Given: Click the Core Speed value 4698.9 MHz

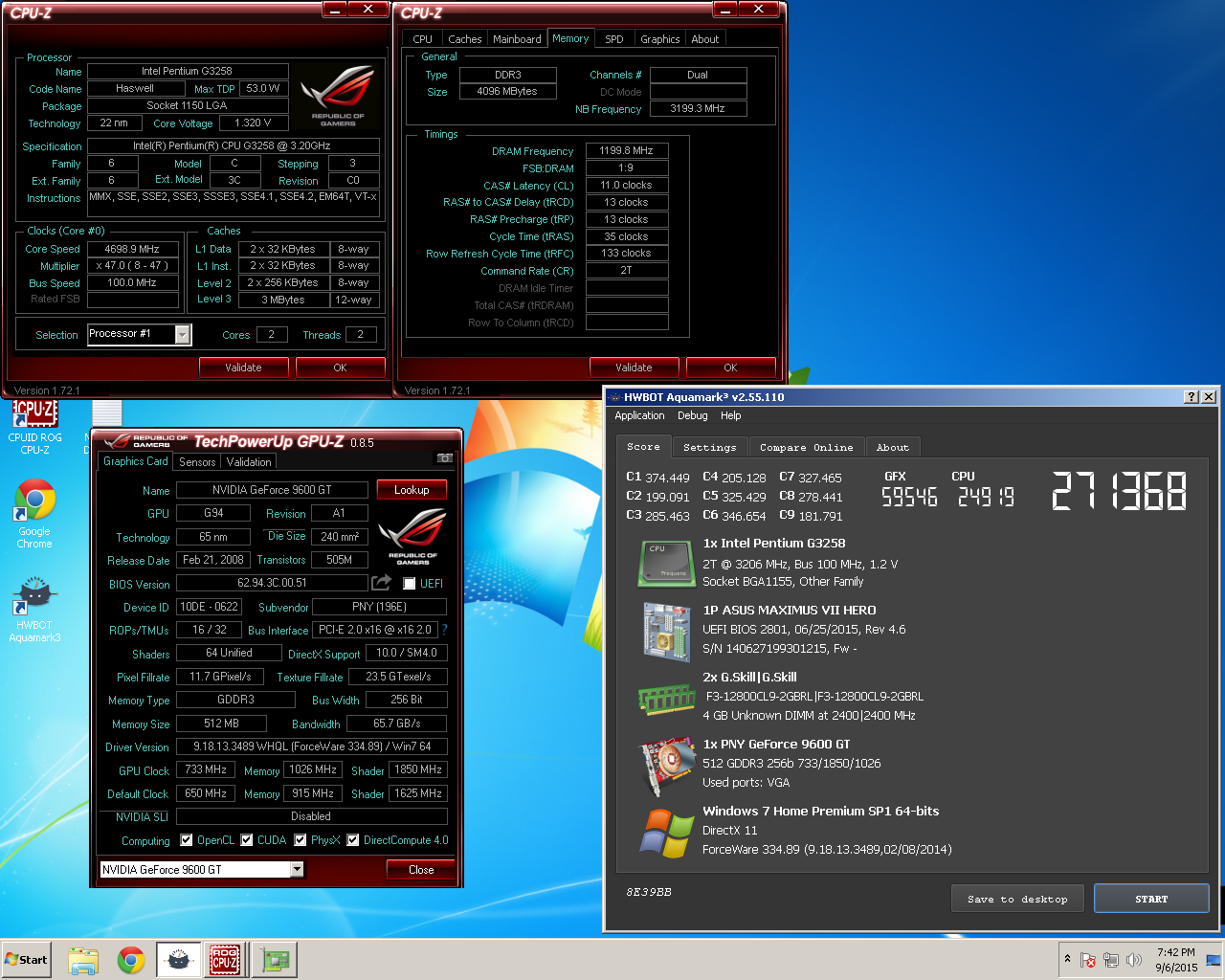Looking at the screenshot, I should [x=132, y=249].
